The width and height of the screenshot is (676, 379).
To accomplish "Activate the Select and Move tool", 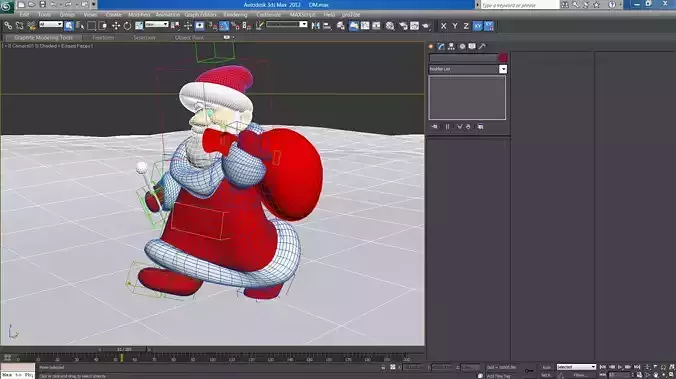I will coord(116,26).
